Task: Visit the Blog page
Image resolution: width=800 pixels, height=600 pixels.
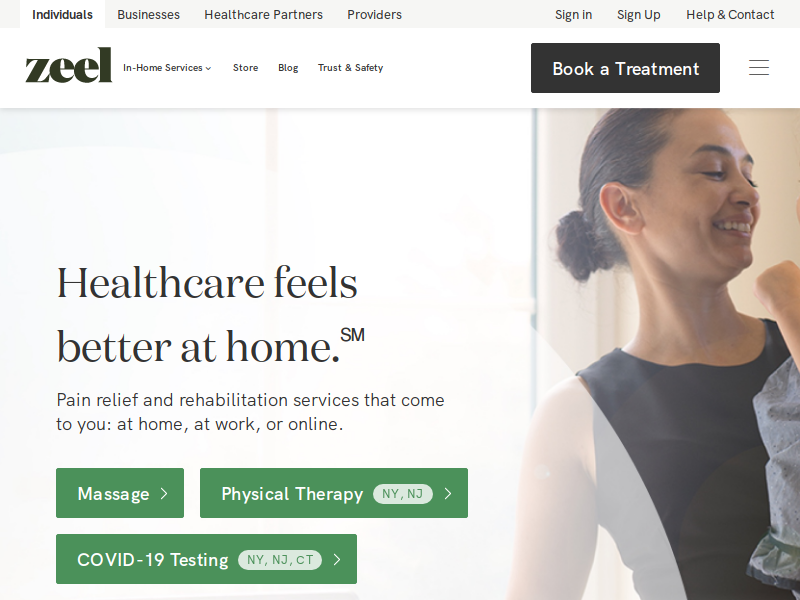Action: click(x=288, y=68)
